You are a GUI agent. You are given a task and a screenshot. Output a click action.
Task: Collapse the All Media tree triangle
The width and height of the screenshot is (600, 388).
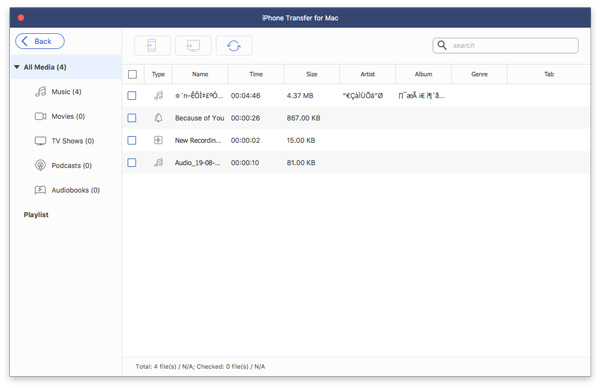tap(17, 67)
